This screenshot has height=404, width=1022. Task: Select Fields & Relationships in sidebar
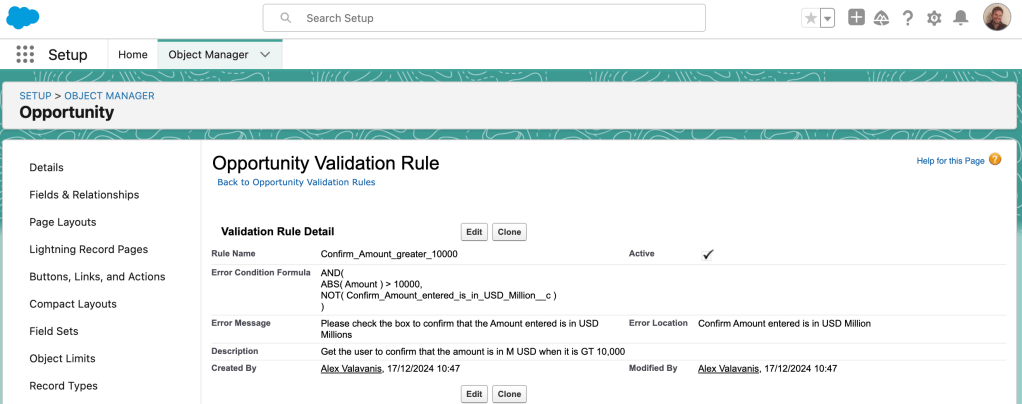(84, 195)
